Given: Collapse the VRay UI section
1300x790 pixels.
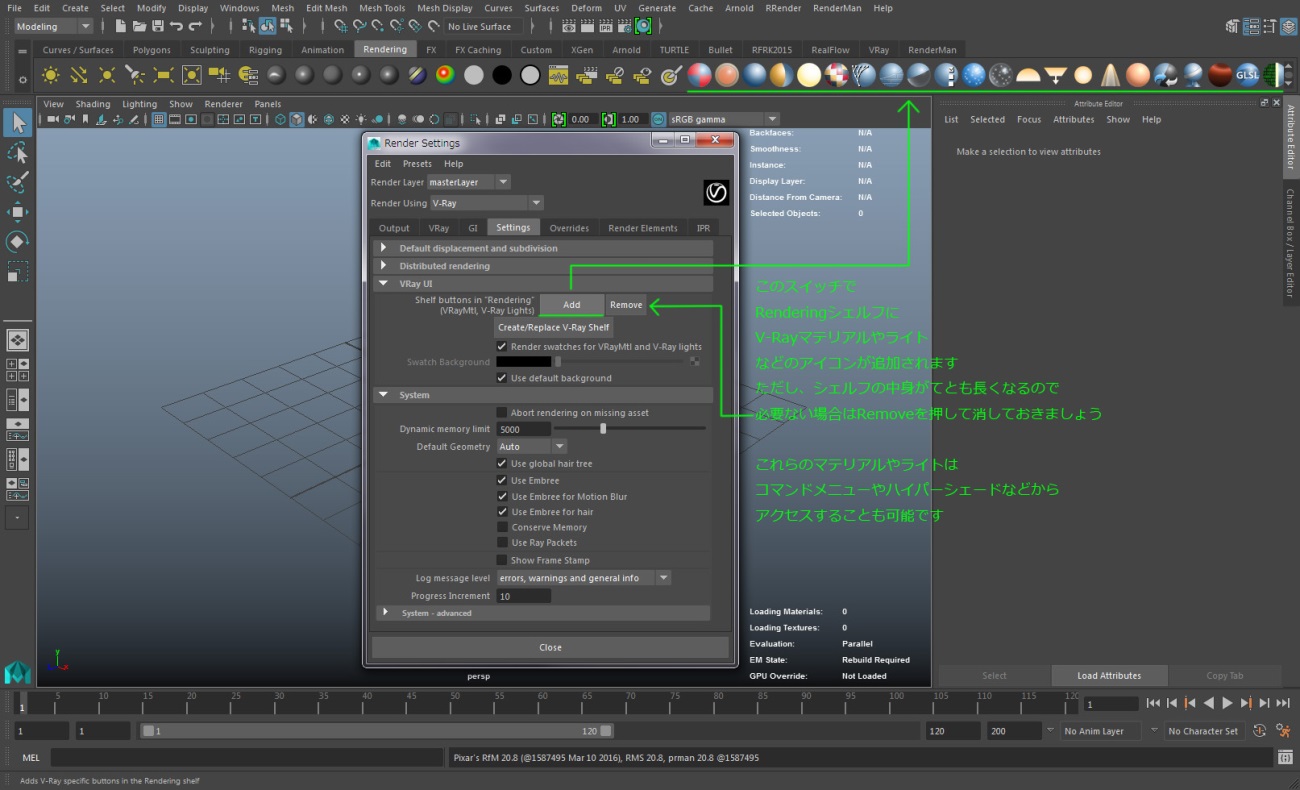Looking at the screenshot, I should point(542,284).
